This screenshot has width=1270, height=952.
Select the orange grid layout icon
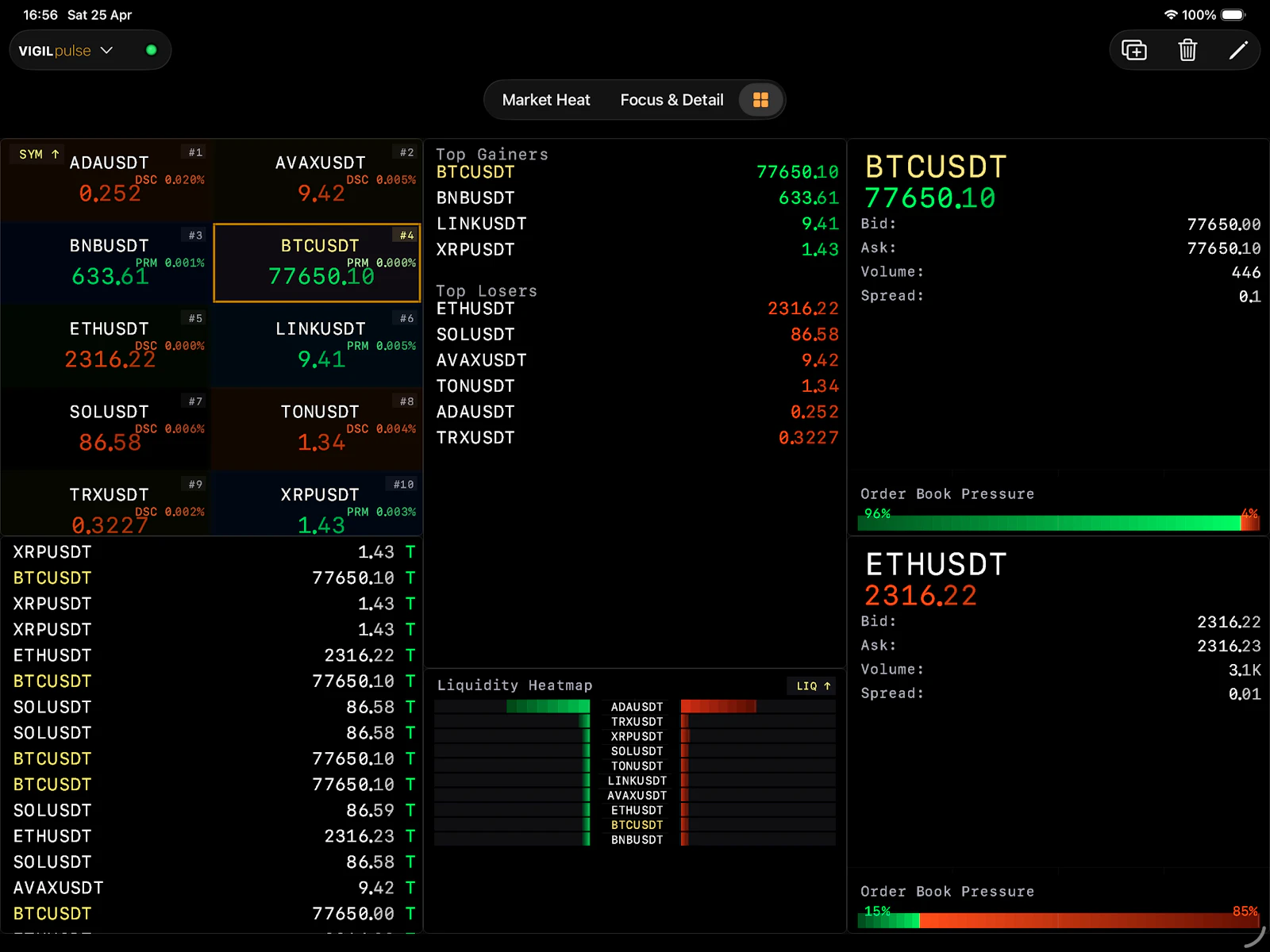[760, 100]
